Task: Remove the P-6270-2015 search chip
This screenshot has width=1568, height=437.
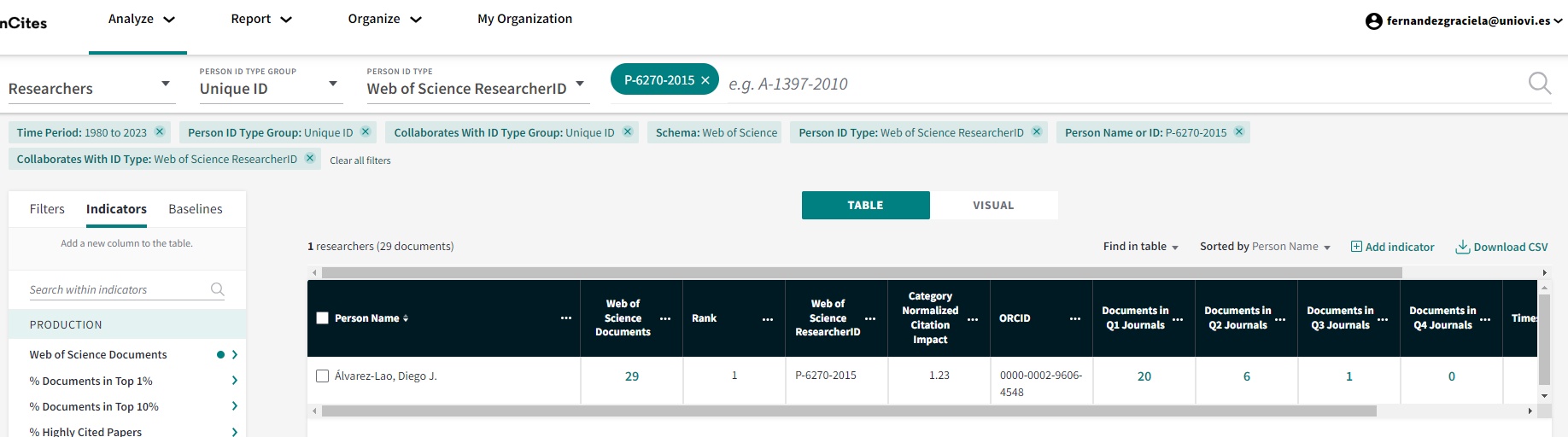Action: (705, 80)
